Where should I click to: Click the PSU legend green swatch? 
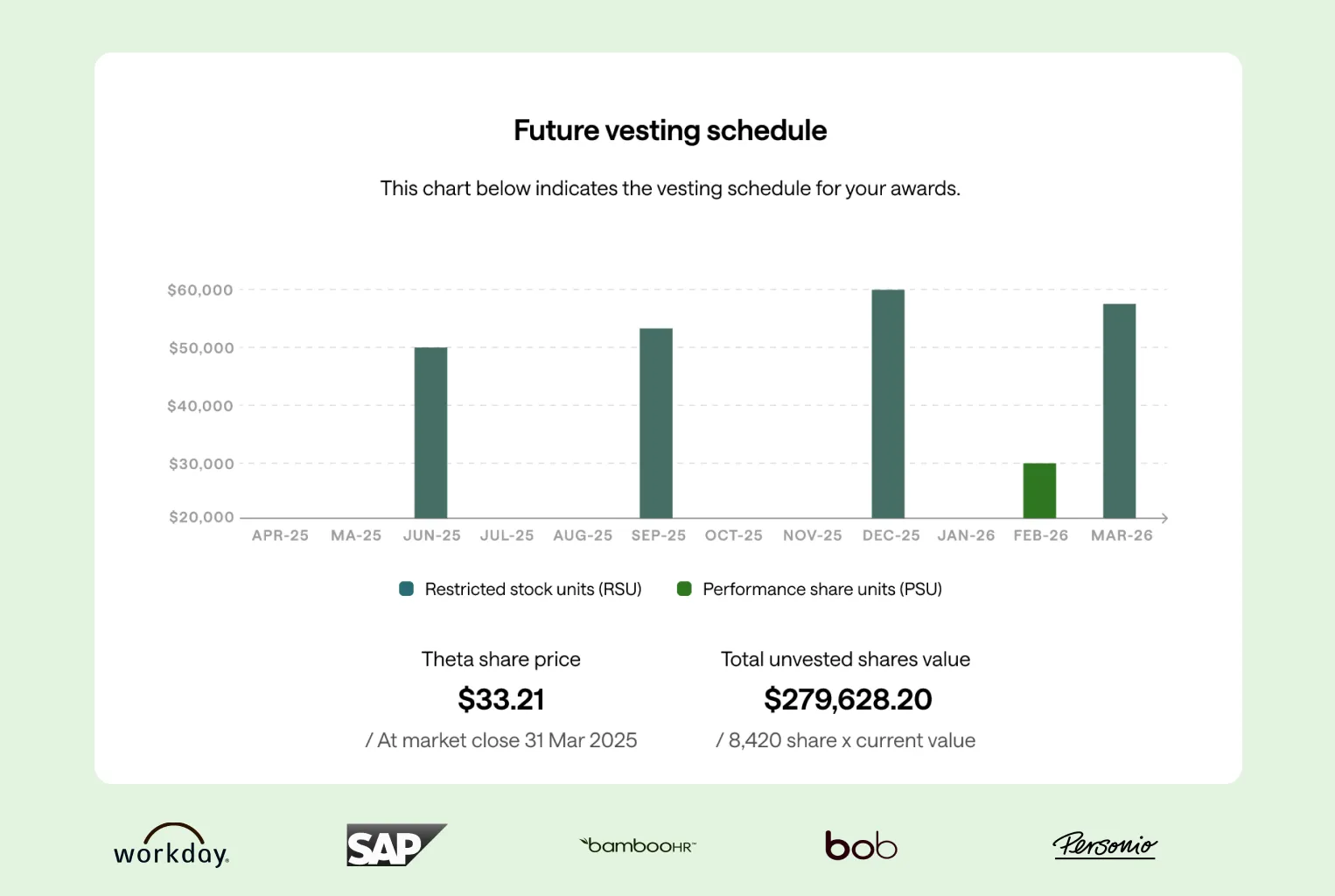pos(684,589)
